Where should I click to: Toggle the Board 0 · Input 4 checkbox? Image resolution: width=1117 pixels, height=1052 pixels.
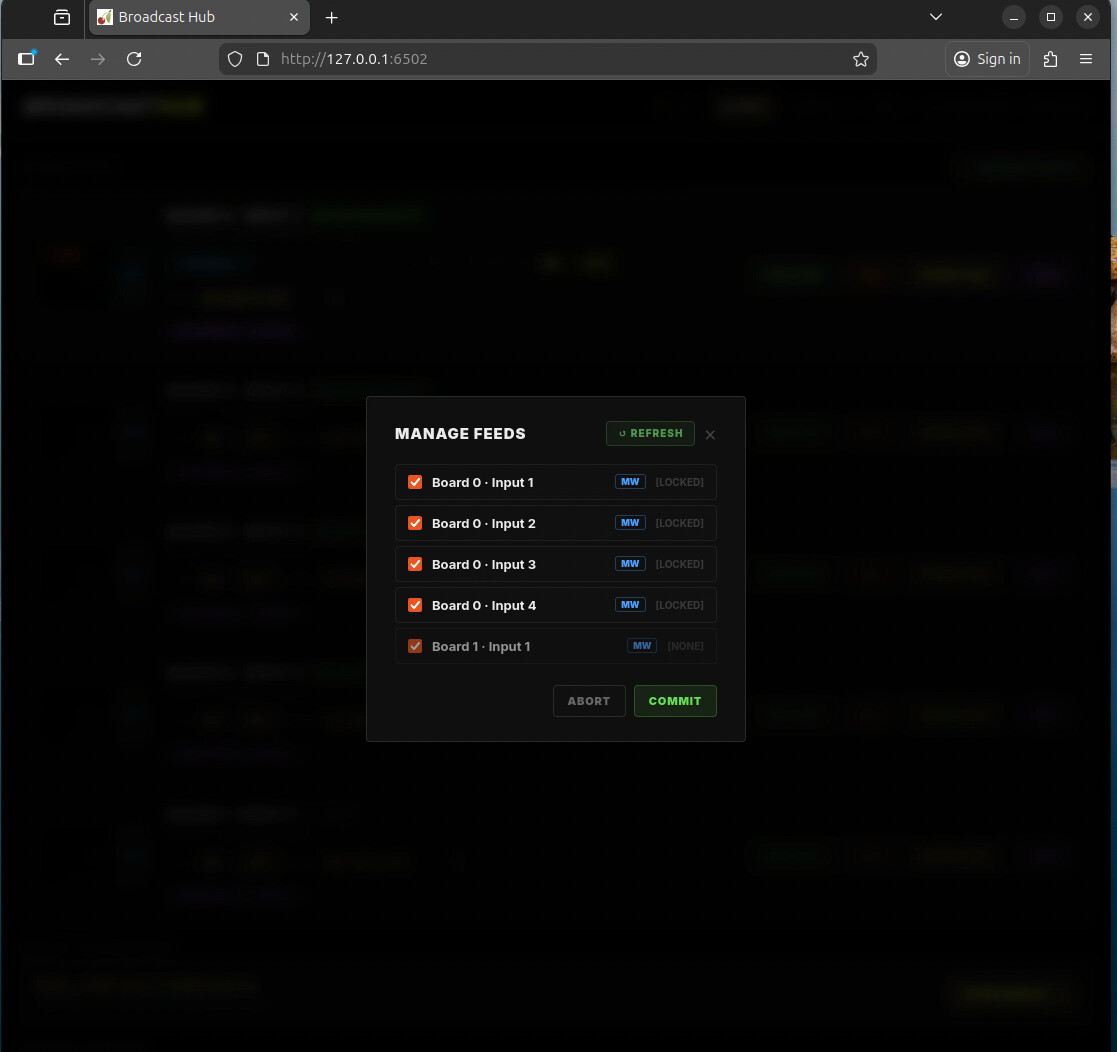point(415,606)
